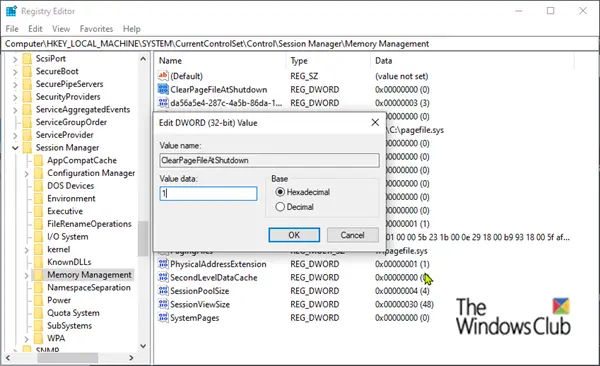Cancel the Edit DWORD dialog
The height and width of the screenshot is (366, 600).
click(x=352, y=235)
